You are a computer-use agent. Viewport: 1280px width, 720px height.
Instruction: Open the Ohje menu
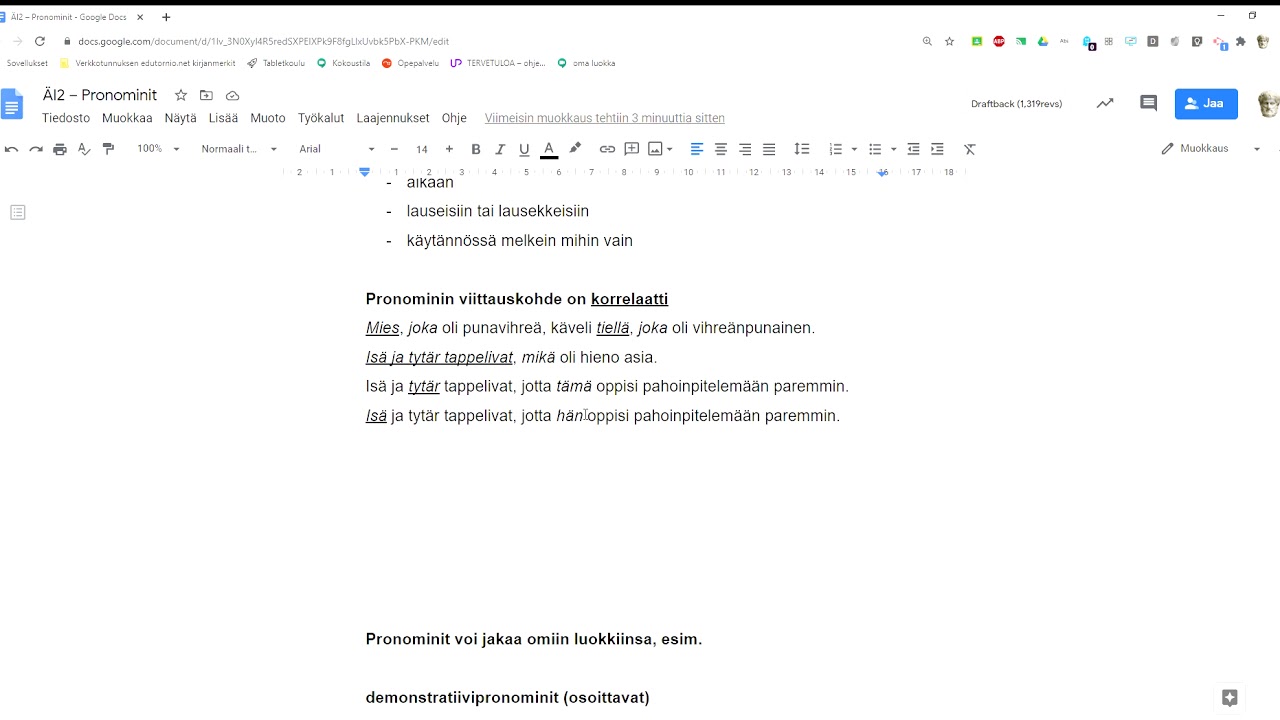pyautogui.click(x=454, y=118)
